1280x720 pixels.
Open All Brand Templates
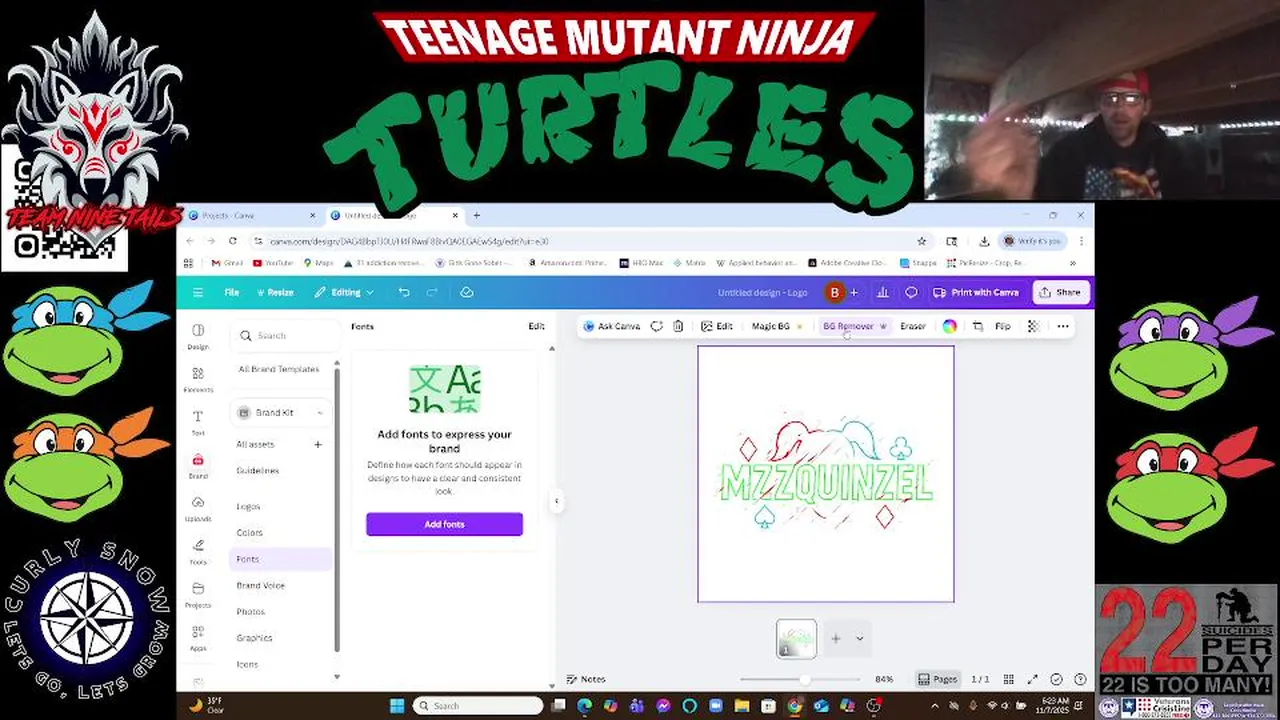click(279, 369)
